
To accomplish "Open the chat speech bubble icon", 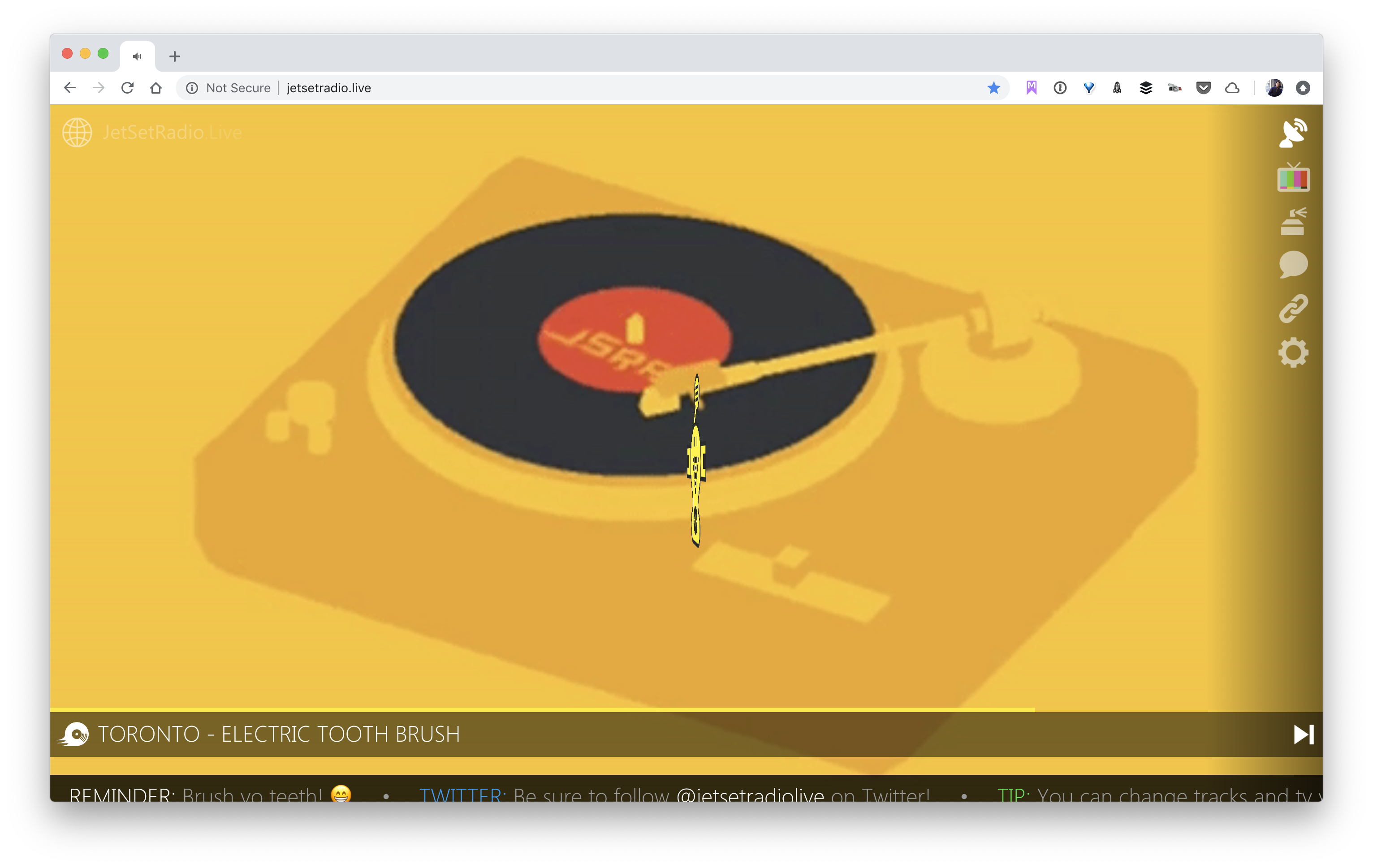I will tap(1293, 264).
